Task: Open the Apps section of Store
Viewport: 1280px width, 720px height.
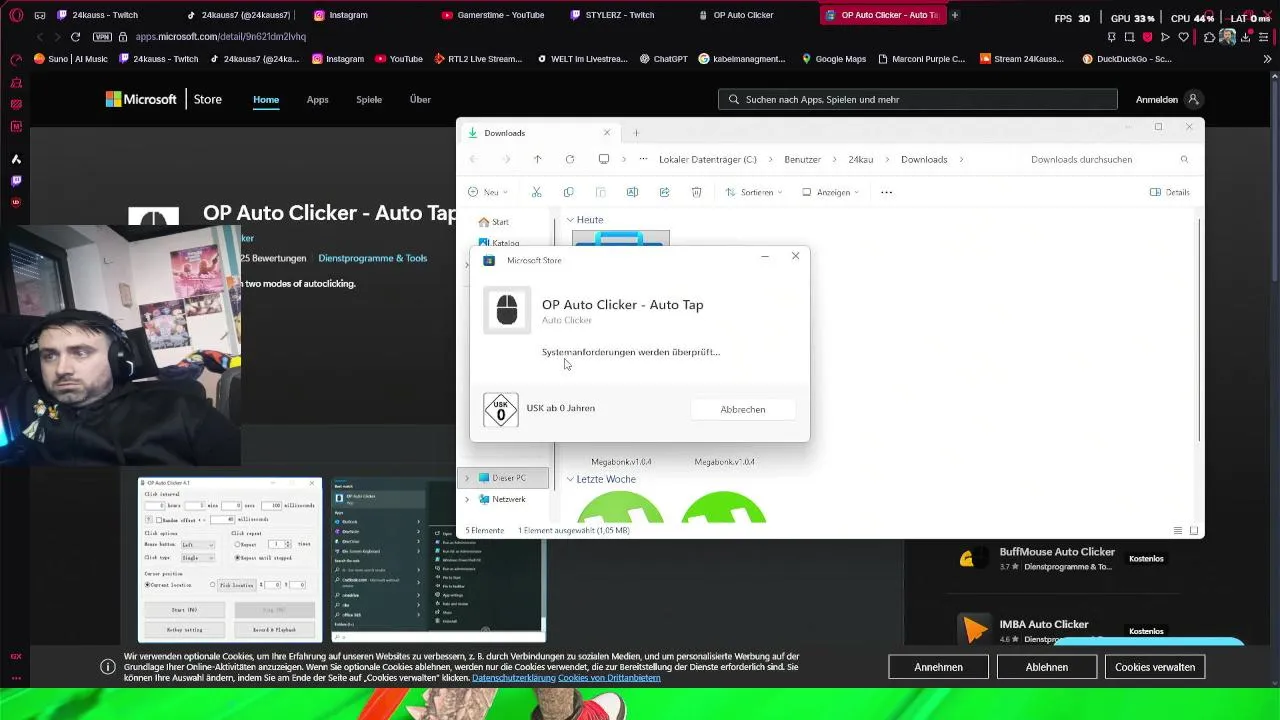Action: click(x=318, y=99)
